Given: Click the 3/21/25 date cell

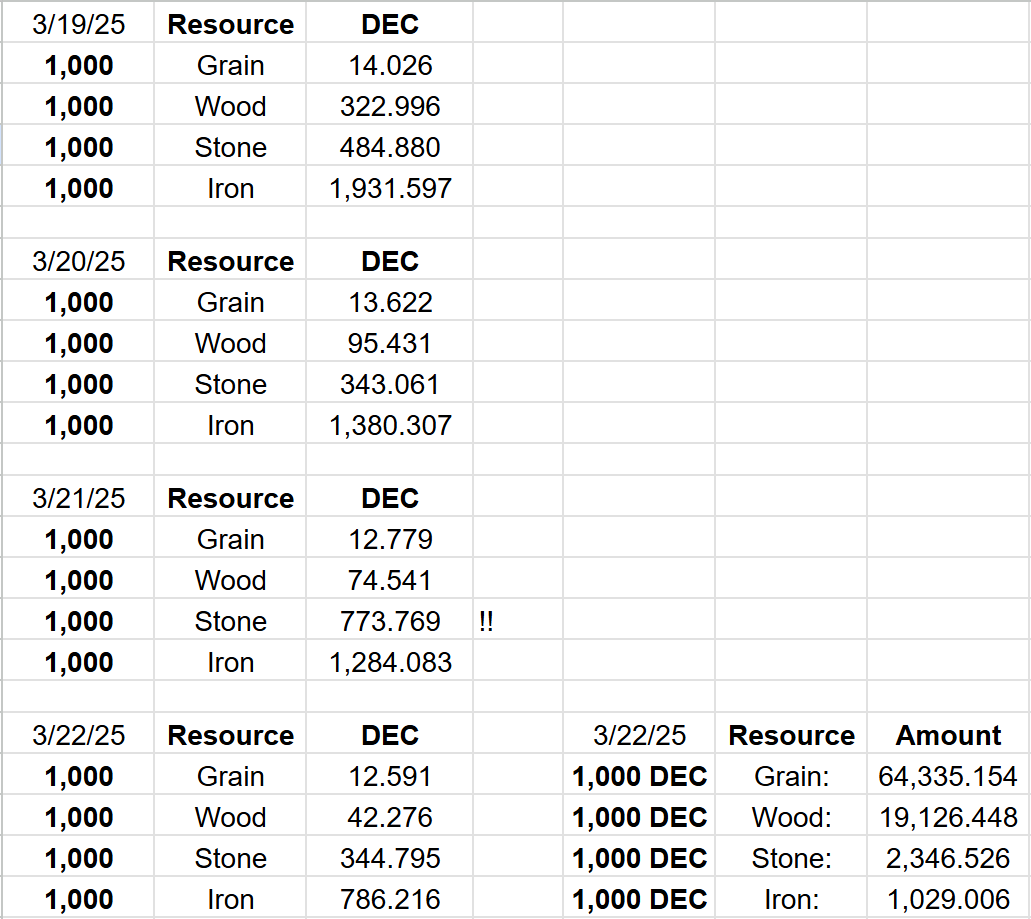Looking at the screenshot, I should 78,498.
